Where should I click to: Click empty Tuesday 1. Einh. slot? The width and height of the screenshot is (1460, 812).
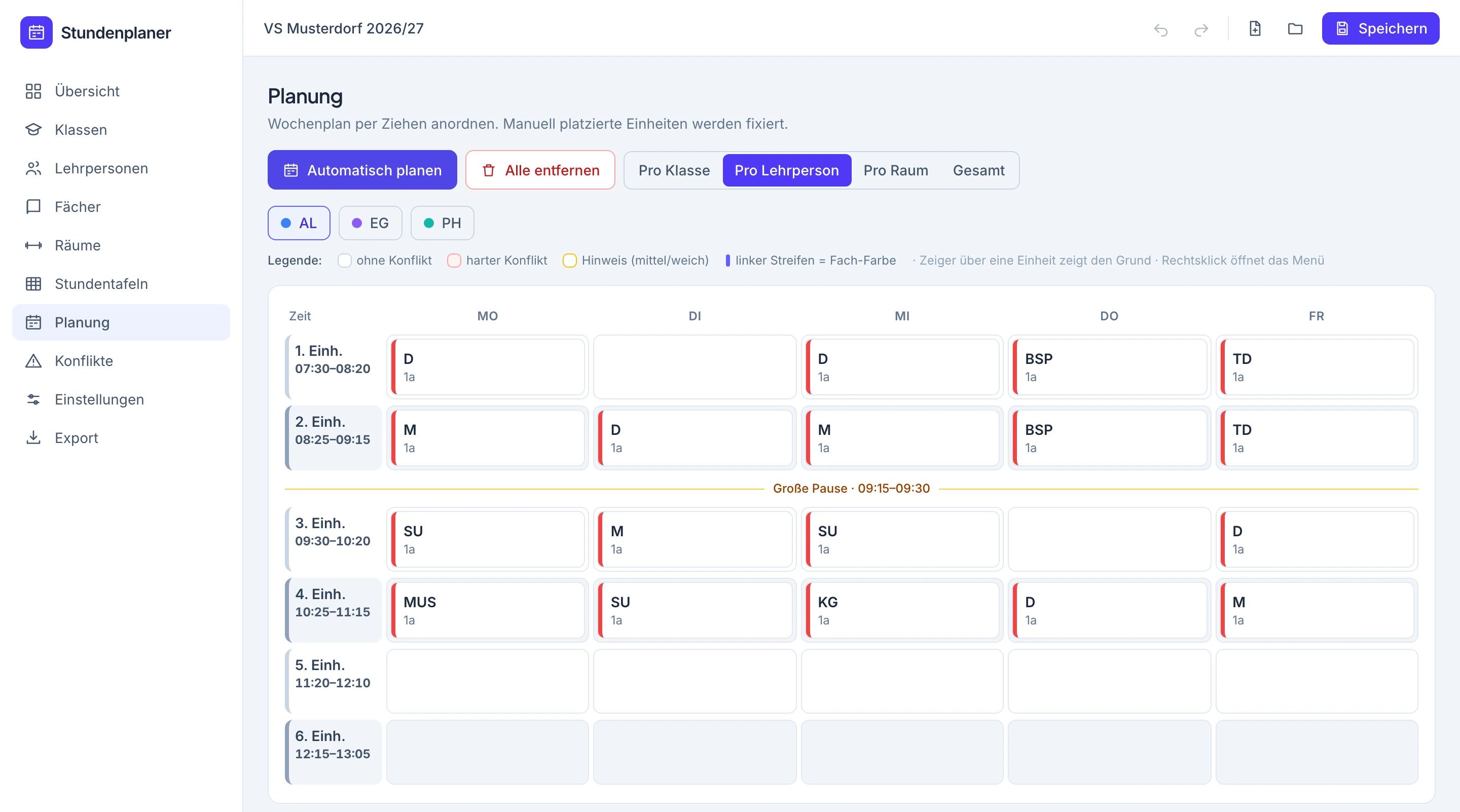[x=695, y=367]
